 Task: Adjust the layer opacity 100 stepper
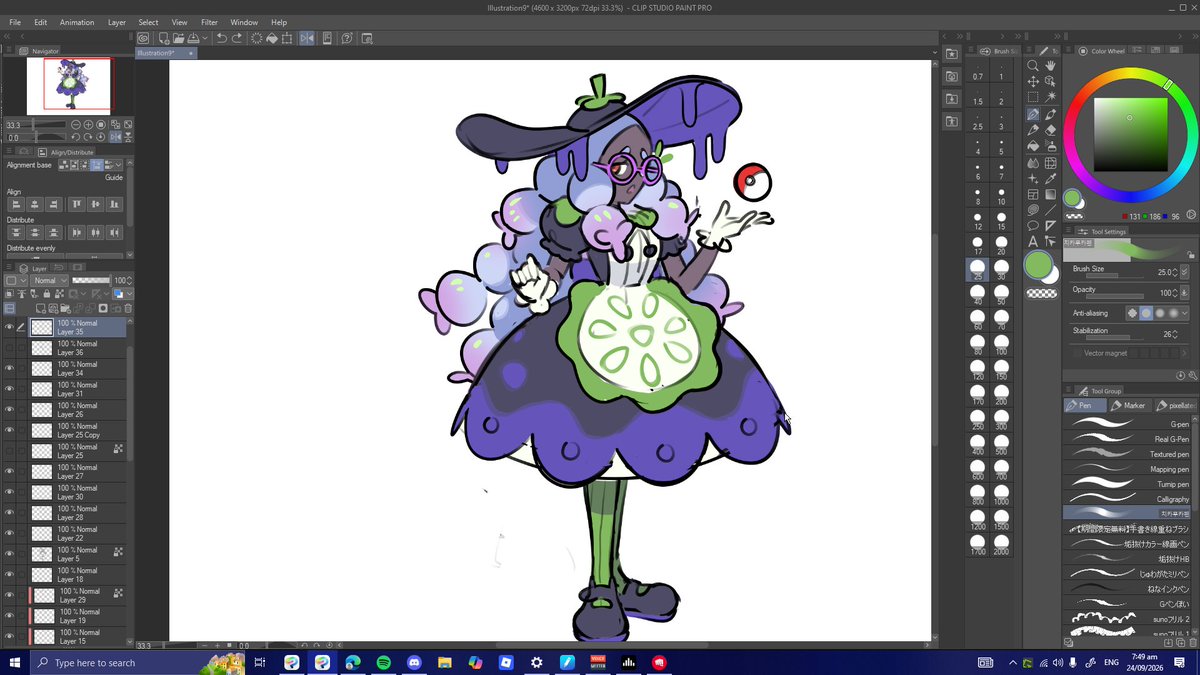tap(129, 281)
